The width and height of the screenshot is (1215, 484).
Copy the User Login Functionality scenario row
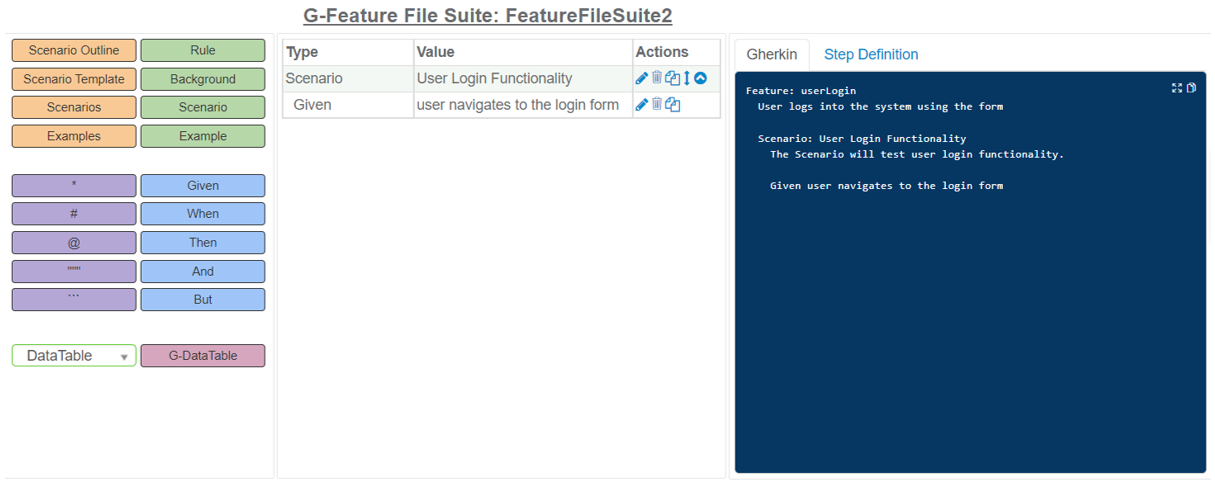pos(672,78)
